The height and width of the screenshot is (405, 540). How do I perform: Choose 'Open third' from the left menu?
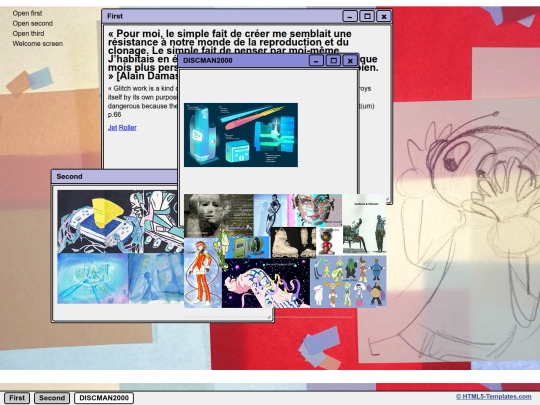pos(28,33)
